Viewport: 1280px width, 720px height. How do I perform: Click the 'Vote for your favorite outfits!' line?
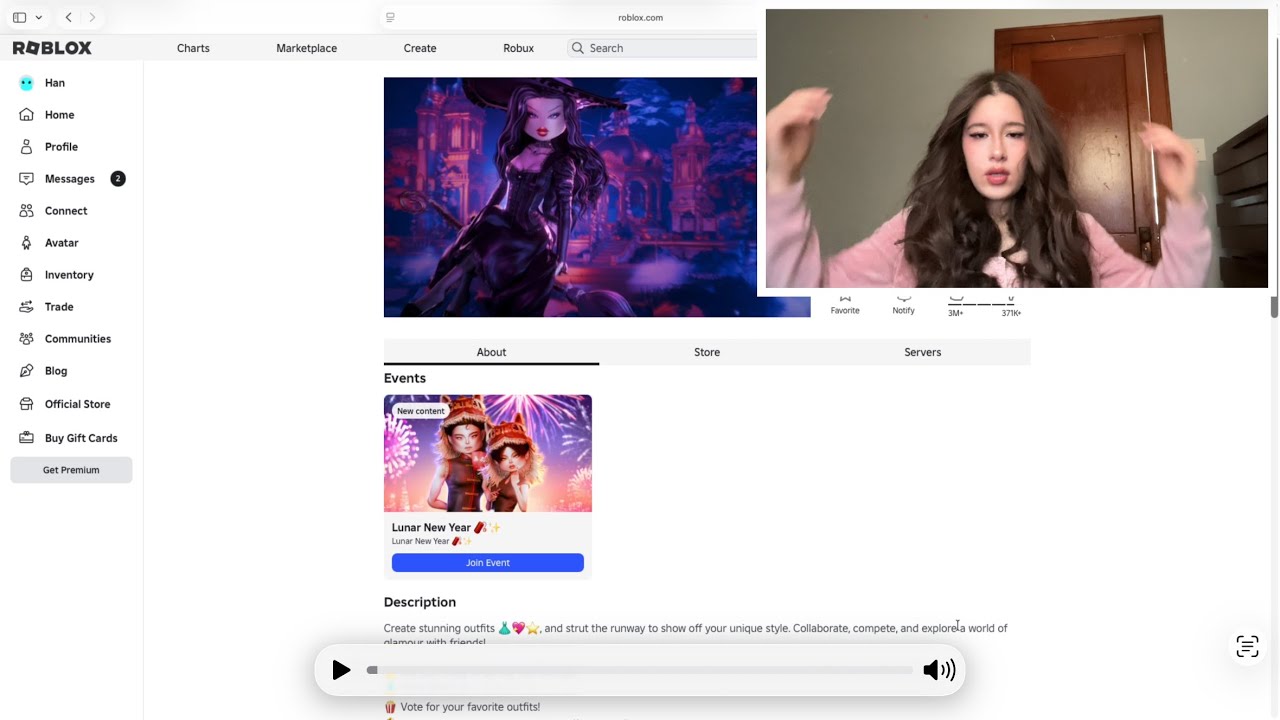point(462,707)
